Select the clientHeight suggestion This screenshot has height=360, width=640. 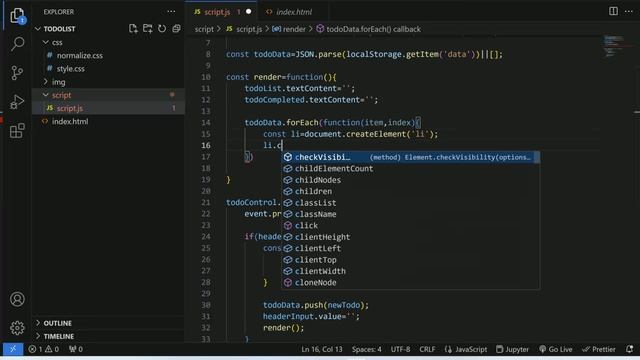pyautogui.click(x=411, y=237)
